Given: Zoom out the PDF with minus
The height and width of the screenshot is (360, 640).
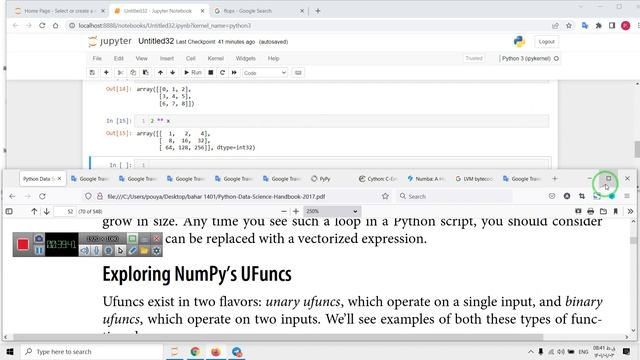Looking at the screenshot, I should click(x=284, y=211).
